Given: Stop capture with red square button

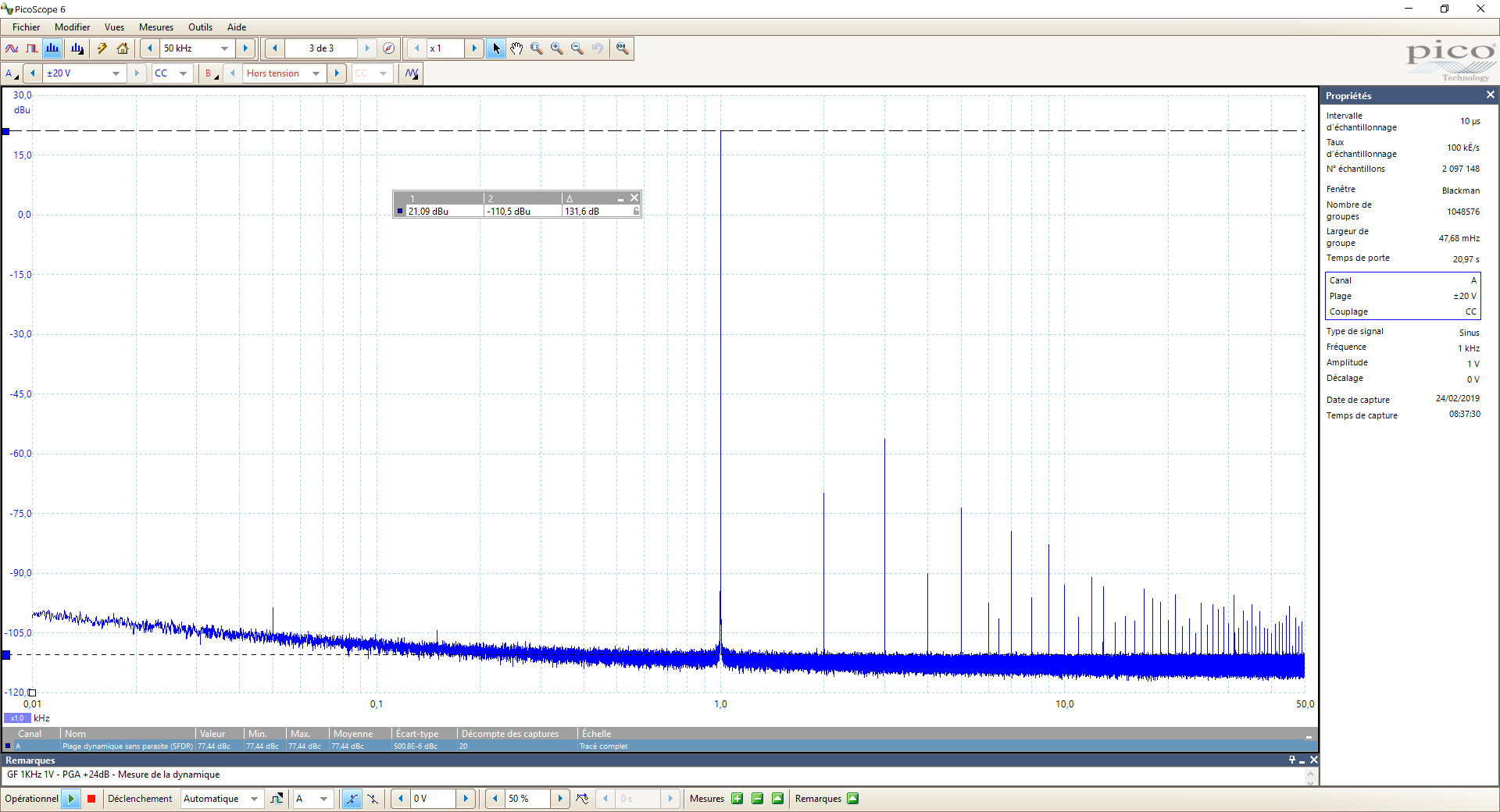Looking at the screenshot, I should pos(91,799).
